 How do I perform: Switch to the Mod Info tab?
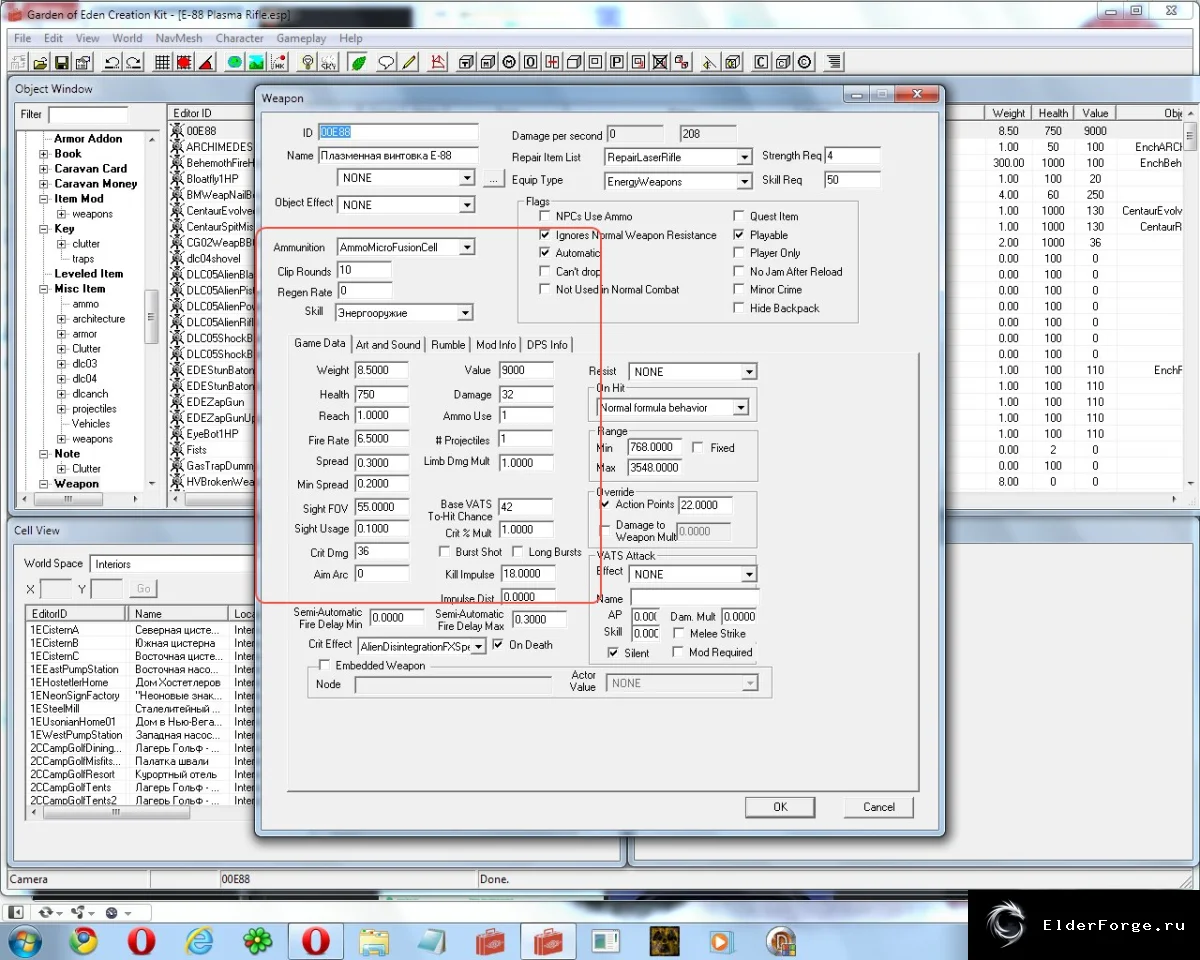(496, 345)
